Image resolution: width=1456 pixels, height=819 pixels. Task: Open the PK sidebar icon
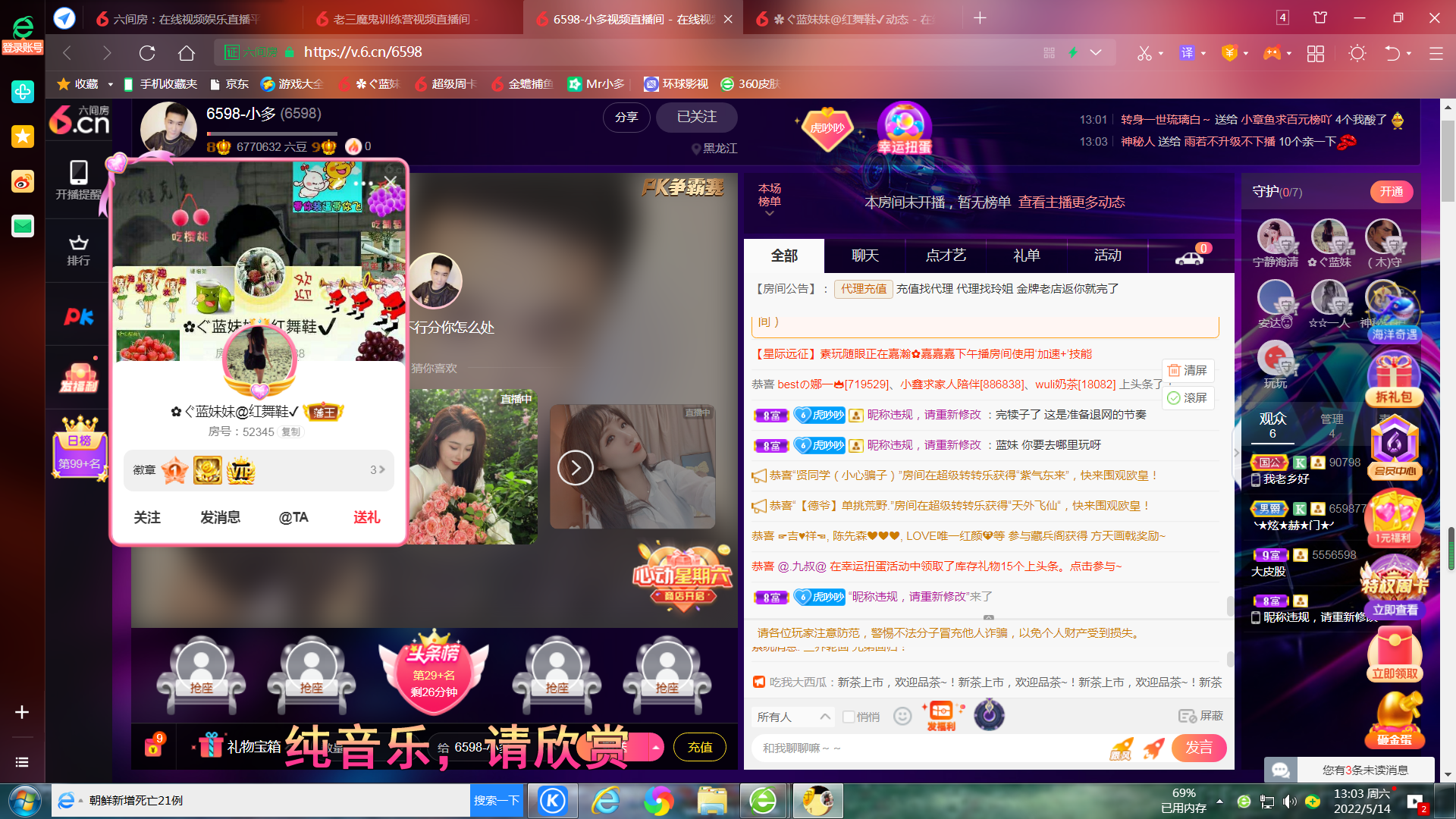tap(78, 316)
